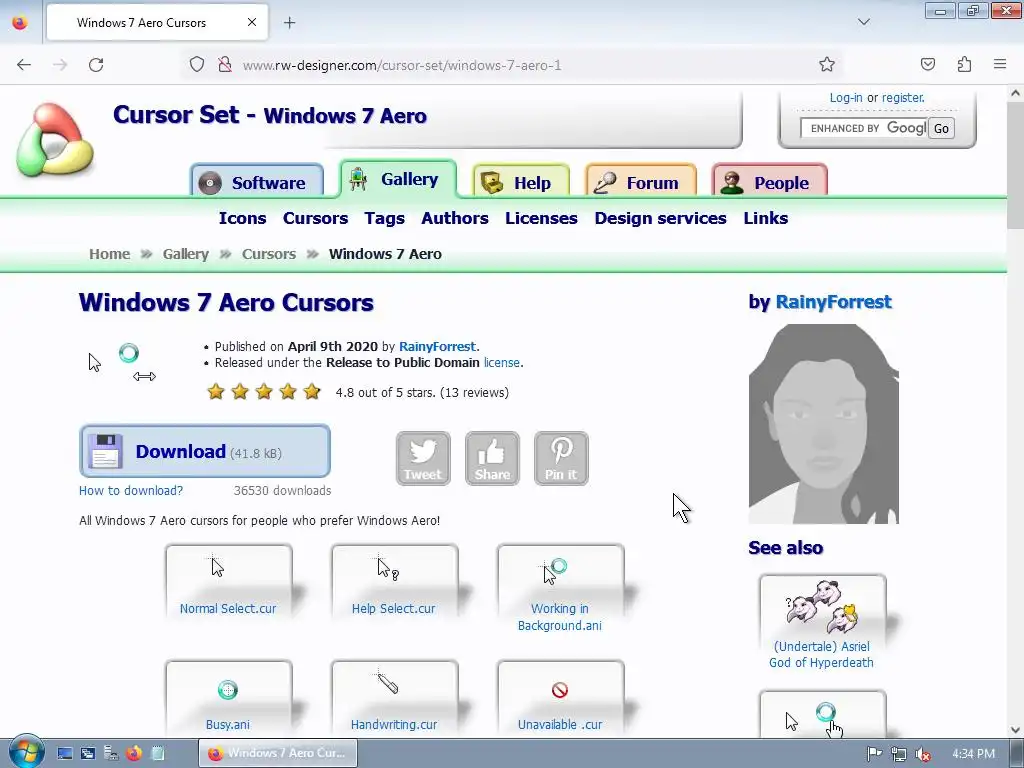This screenshot has width=1024, height=768.
Task: Open Busy.ani cursor
Action: pos(229,697)
